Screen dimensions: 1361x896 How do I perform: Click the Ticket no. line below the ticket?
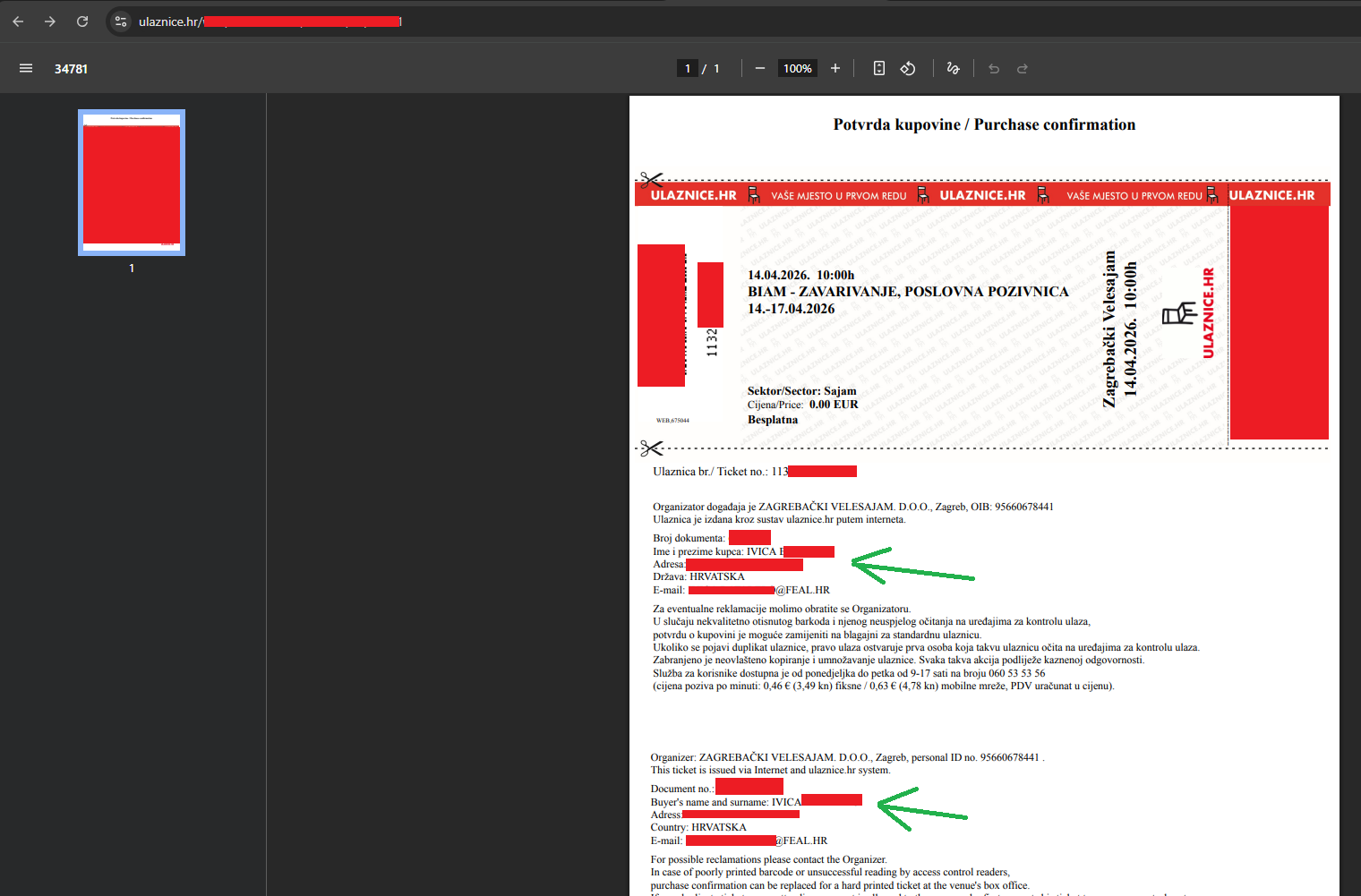click(755, 471)
